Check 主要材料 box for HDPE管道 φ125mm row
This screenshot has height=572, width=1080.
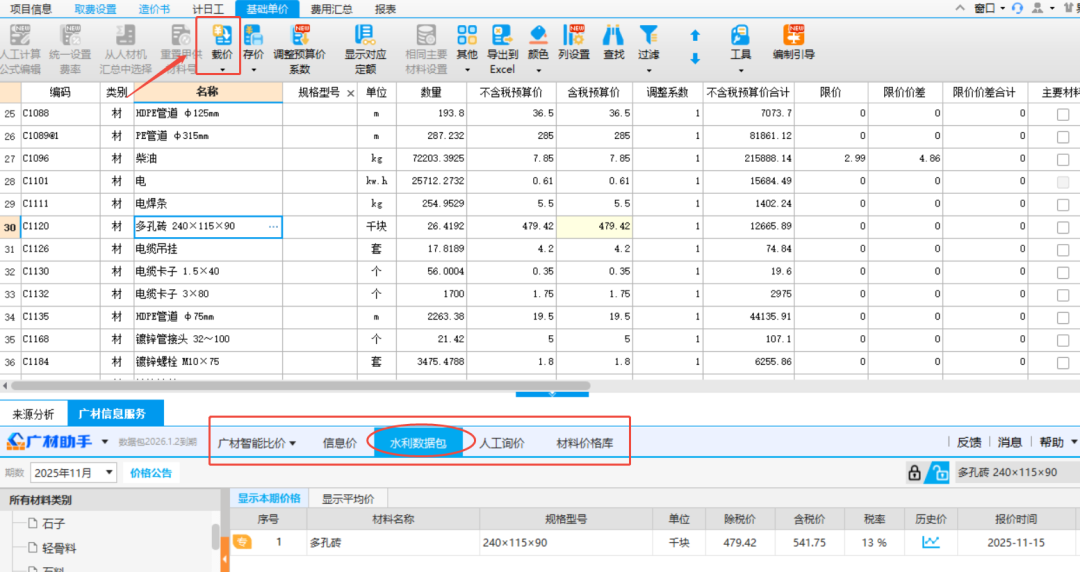1062,114
